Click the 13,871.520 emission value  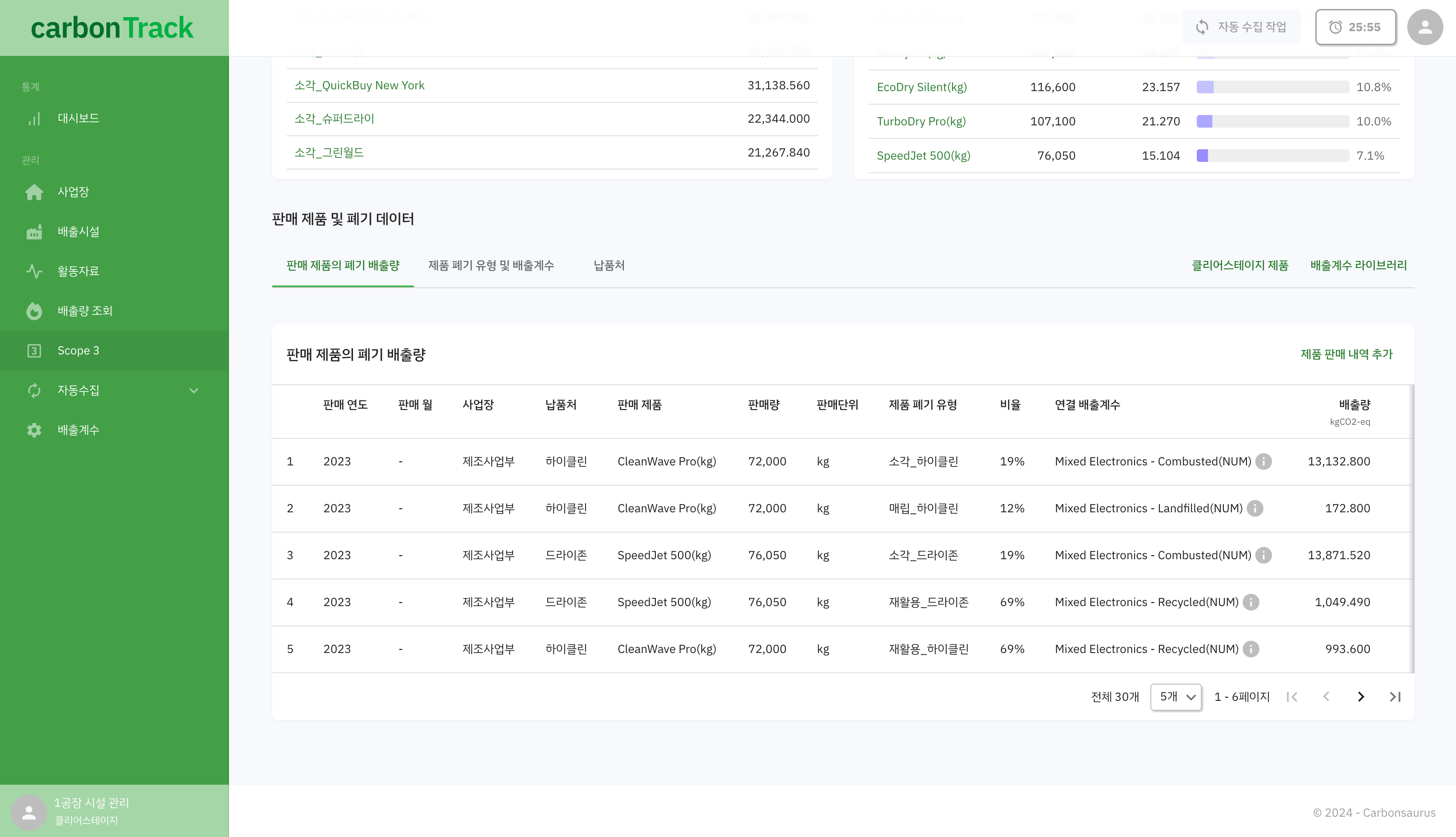[x=1339, y=555]
